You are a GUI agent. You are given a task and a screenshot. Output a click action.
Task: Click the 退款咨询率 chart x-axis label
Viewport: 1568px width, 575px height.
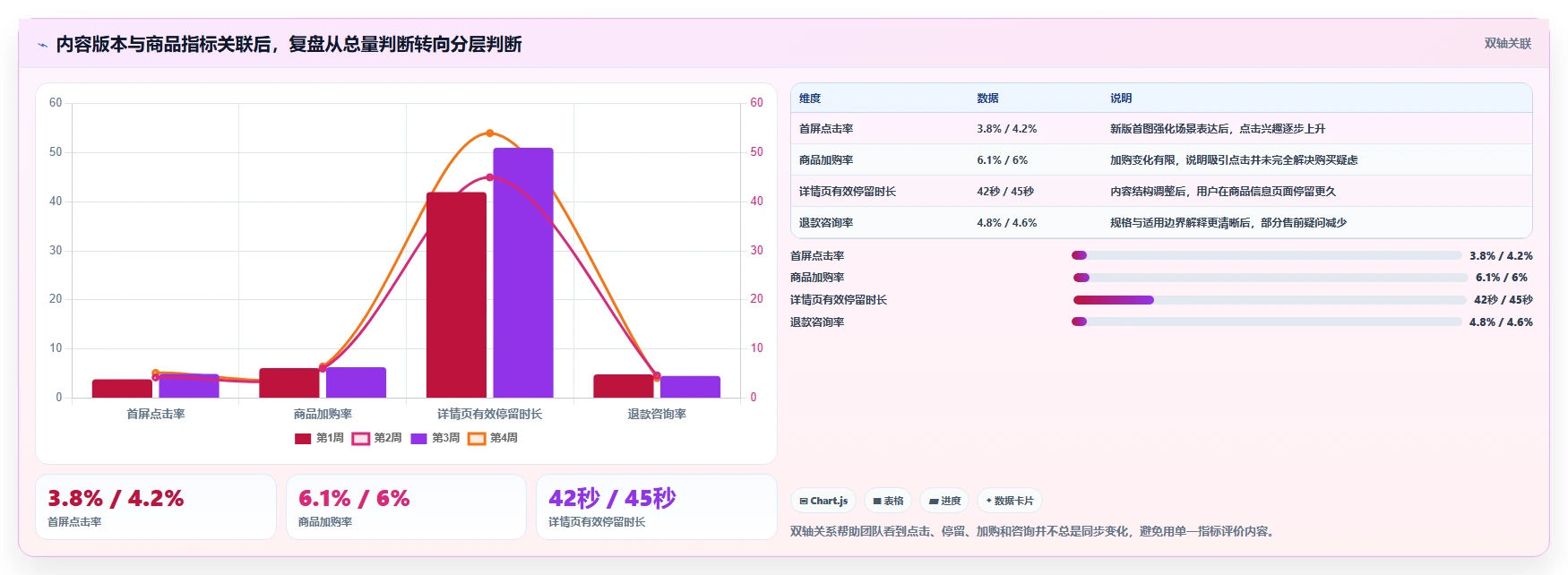click(657, 414)
